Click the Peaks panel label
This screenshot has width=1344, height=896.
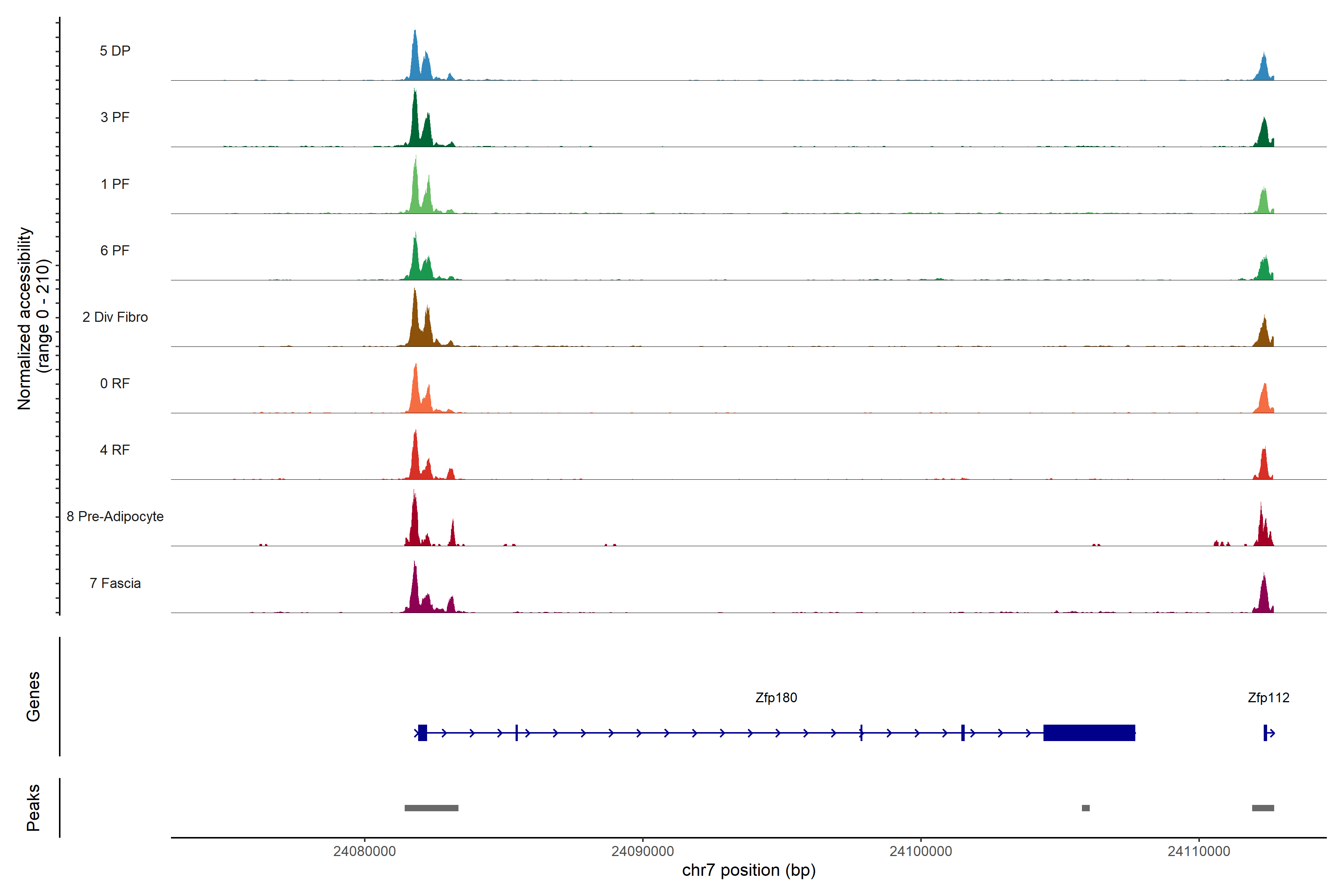(x=33, y=808)
